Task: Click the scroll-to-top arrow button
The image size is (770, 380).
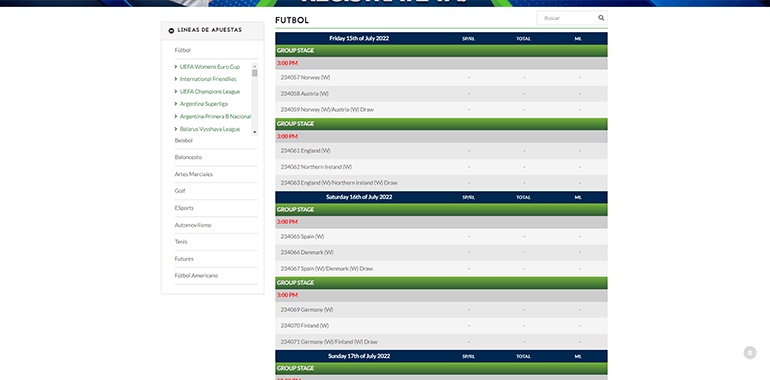Action: (750, 353)
